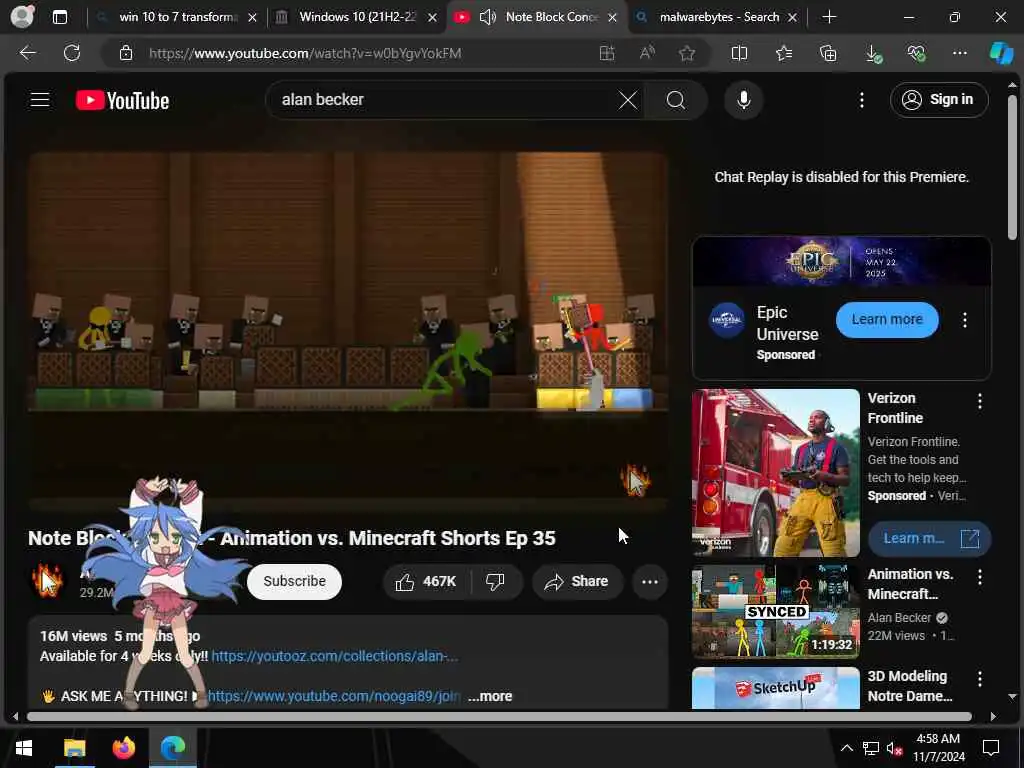This screenshot has width=1024, height=768.
Task: Dislike the video with thumbs down
Action: [x=496, y=581]
